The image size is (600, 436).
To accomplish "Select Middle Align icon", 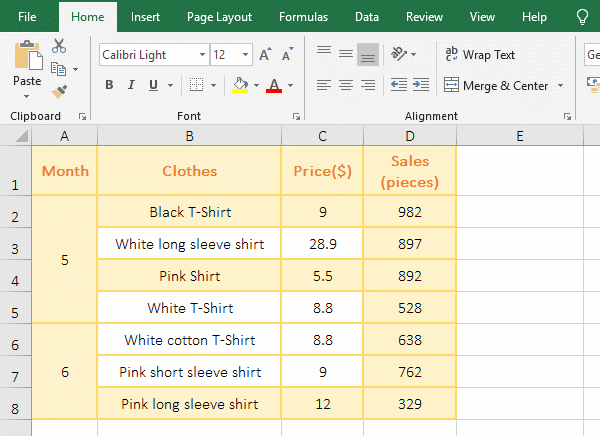I will [346, 54].
